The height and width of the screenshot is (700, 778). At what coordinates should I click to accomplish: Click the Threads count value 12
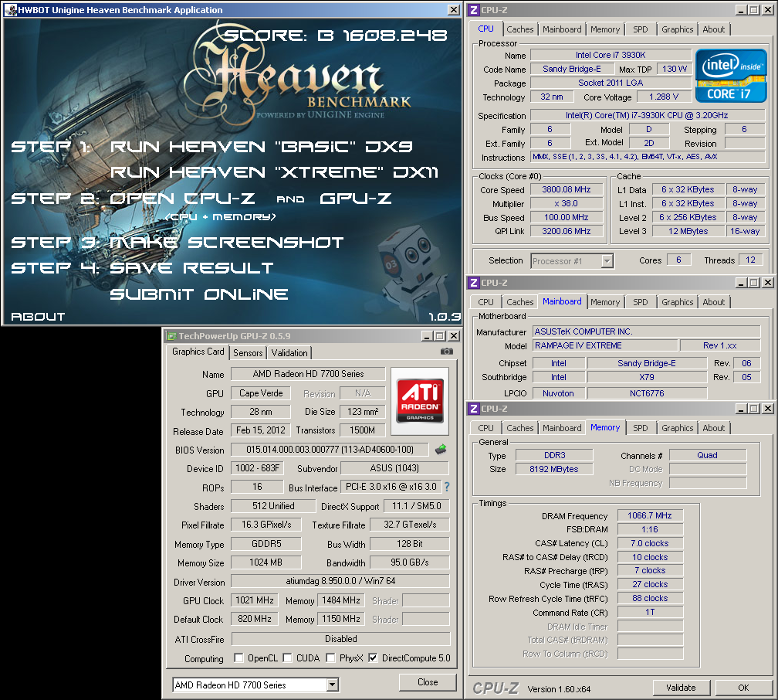[751, 260]
